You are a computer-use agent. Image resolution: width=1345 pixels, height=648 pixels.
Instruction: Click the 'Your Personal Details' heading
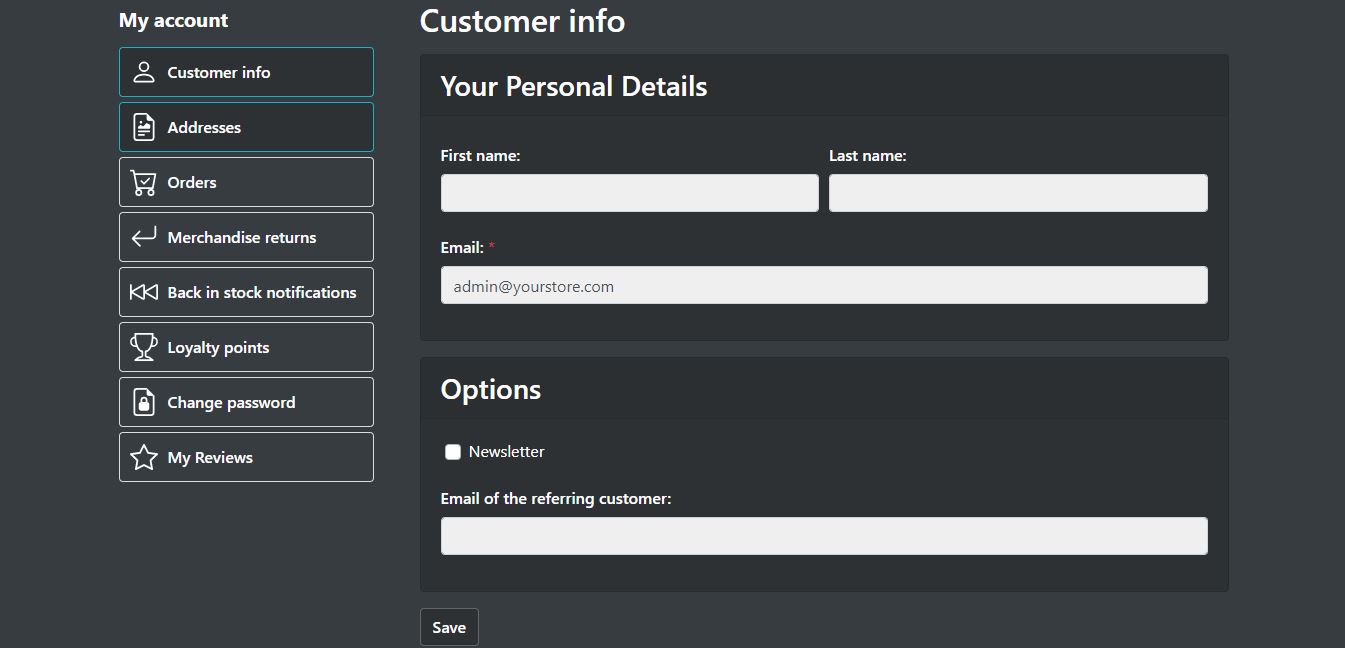click(x=574, y=87)
